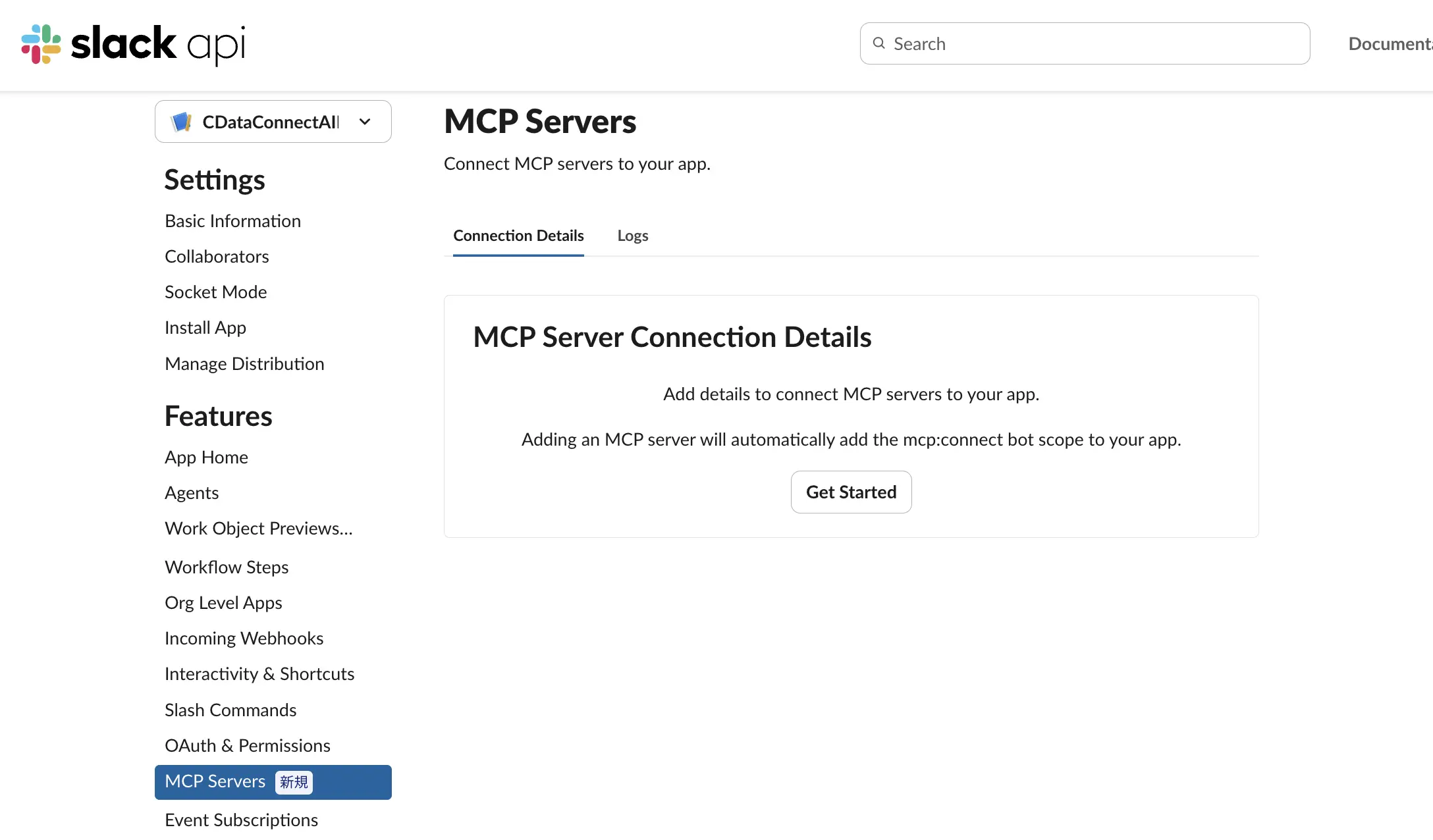Click the 新規 badge on MCP Servers
1433x840 pixels.
(294, 782)
